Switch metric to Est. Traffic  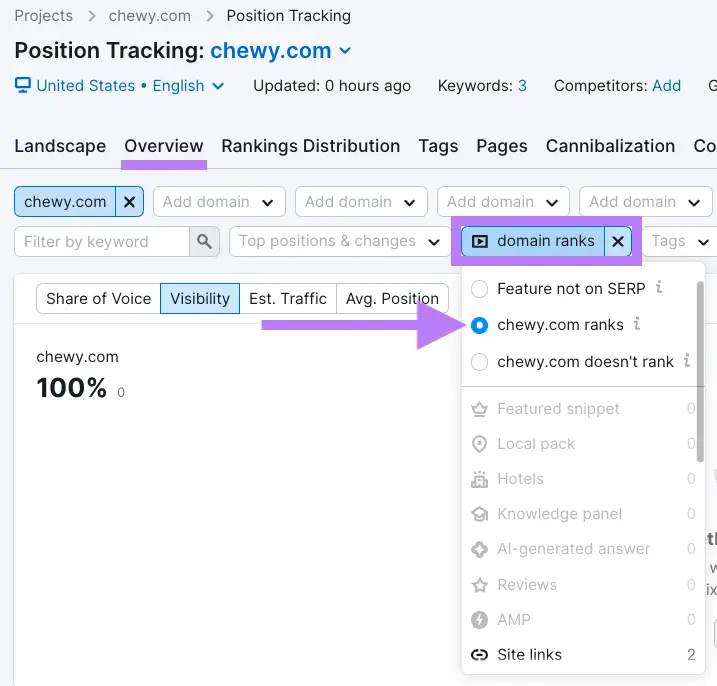pos(288,299)
